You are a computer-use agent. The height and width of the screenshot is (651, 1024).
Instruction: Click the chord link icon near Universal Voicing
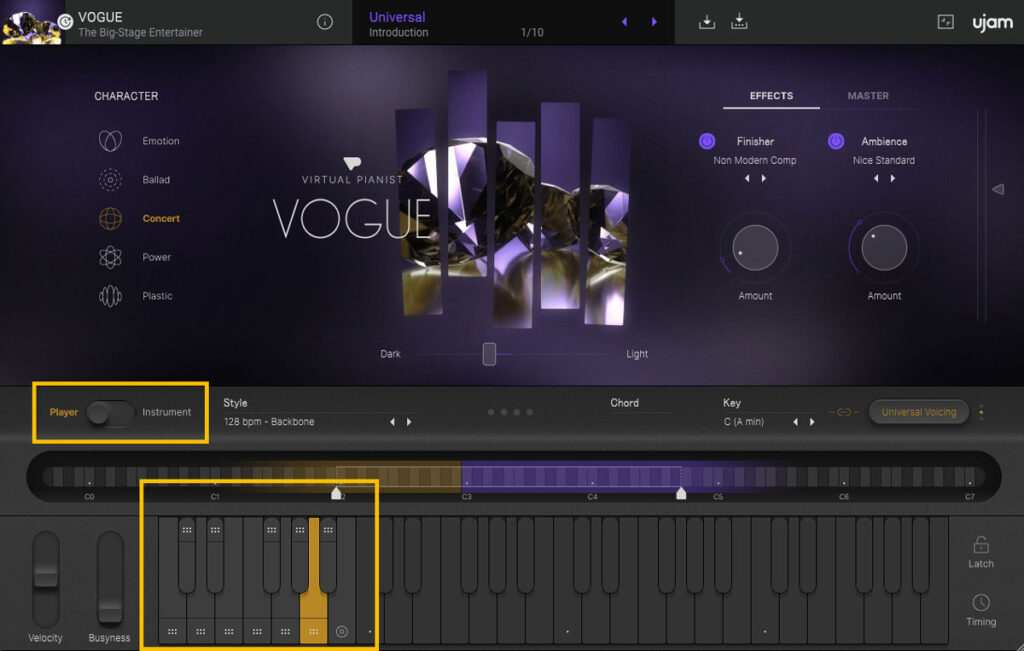click(844, 411)
